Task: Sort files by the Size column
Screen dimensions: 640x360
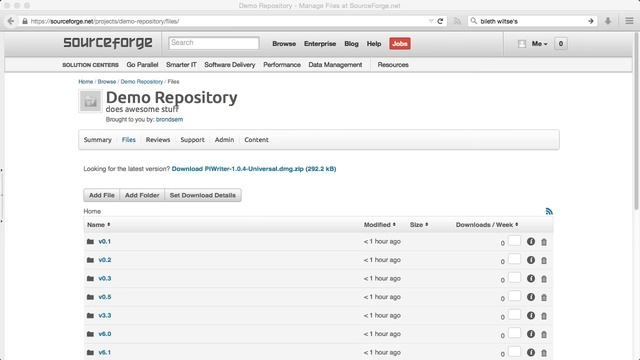Action: [419, 225]
